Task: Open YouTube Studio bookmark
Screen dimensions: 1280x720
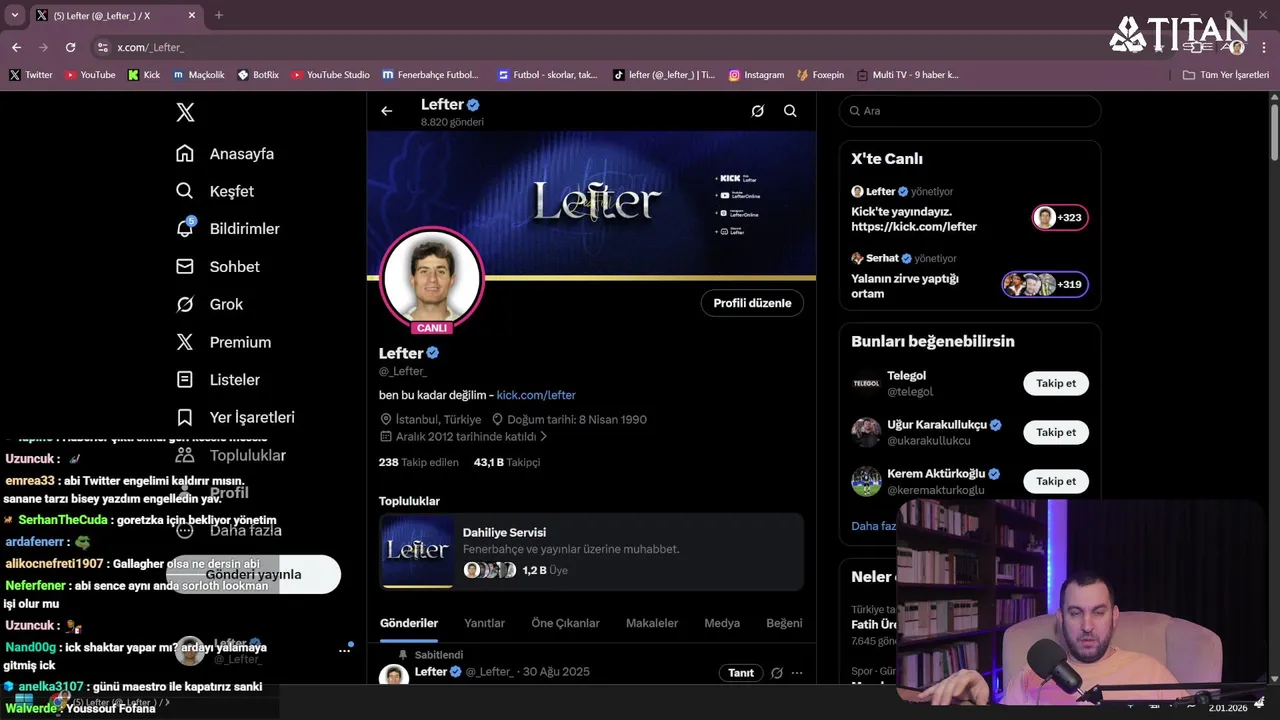Action: pos(330,75)
